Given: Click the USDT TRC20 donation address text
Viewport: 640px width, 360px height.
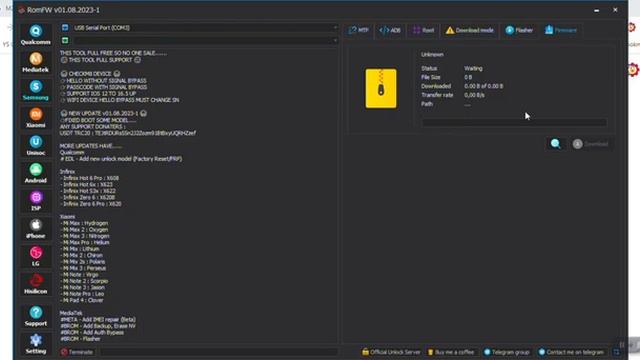Looking at the screenshot, I should click(128, 133).
